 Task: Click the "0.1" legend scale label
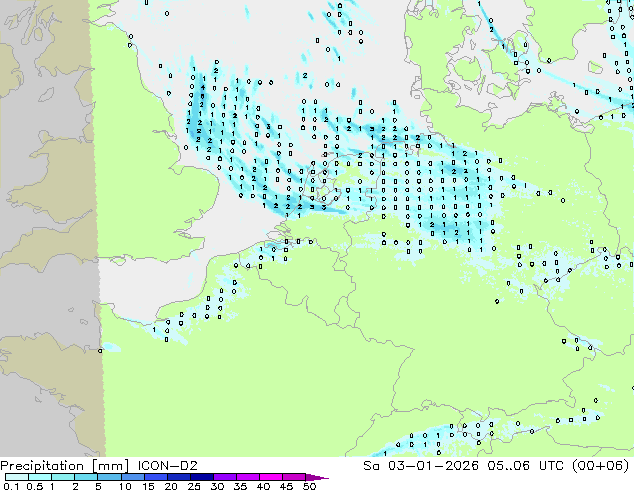[x=11, y=486]
